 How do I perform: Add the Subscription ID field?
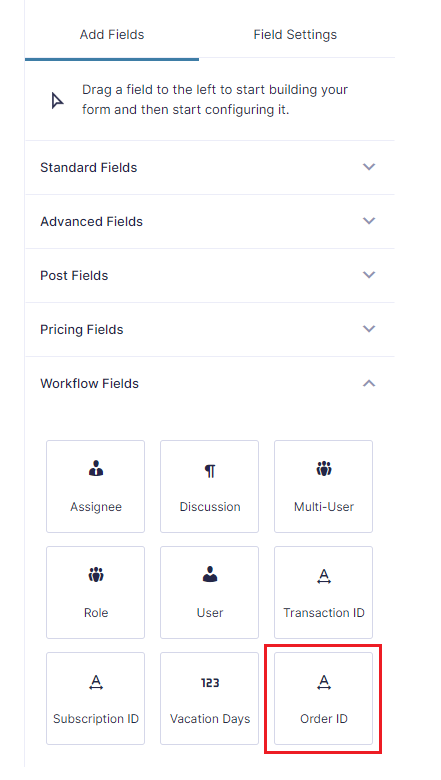(95, 698)
